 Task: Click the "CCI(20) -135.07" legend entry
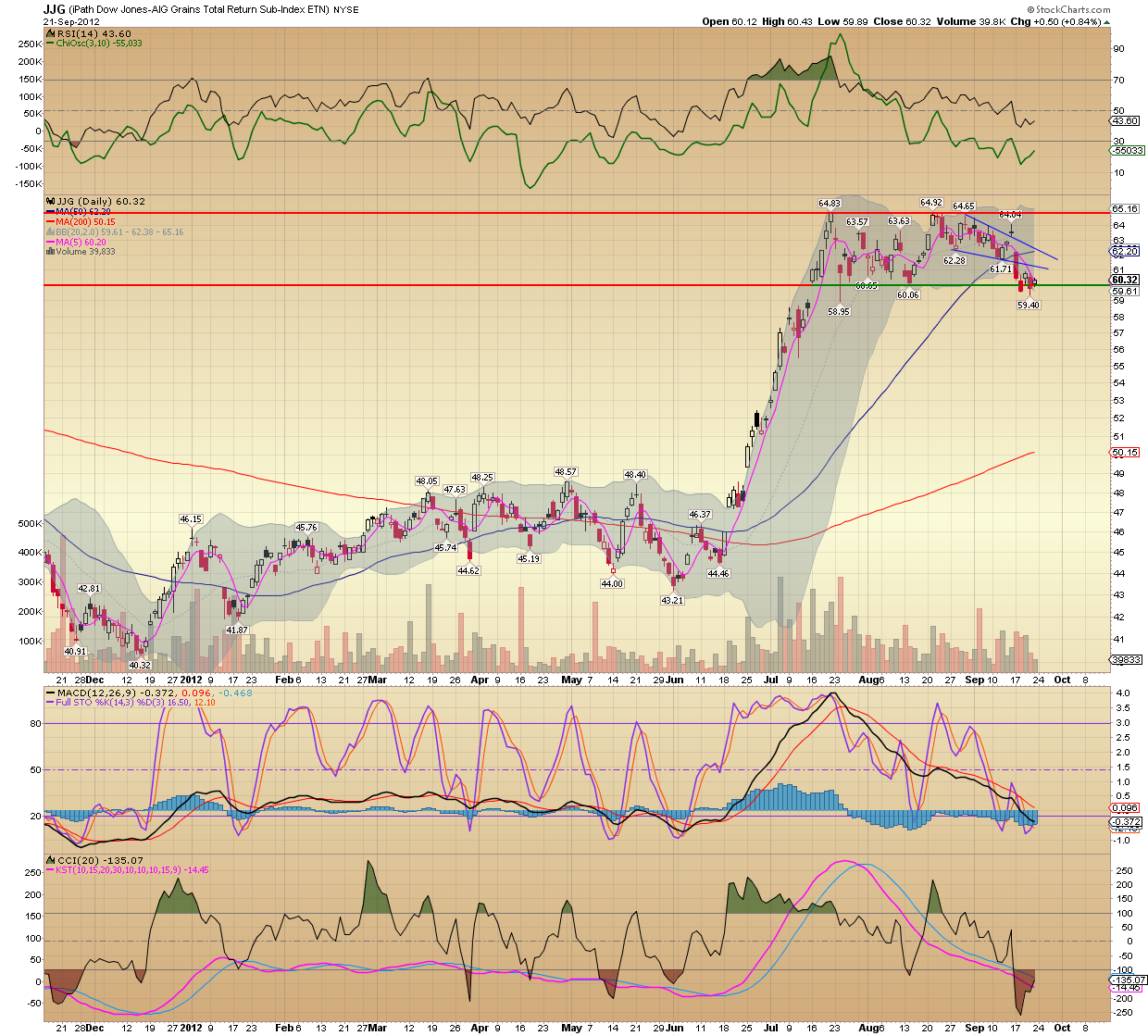point(99,861)
